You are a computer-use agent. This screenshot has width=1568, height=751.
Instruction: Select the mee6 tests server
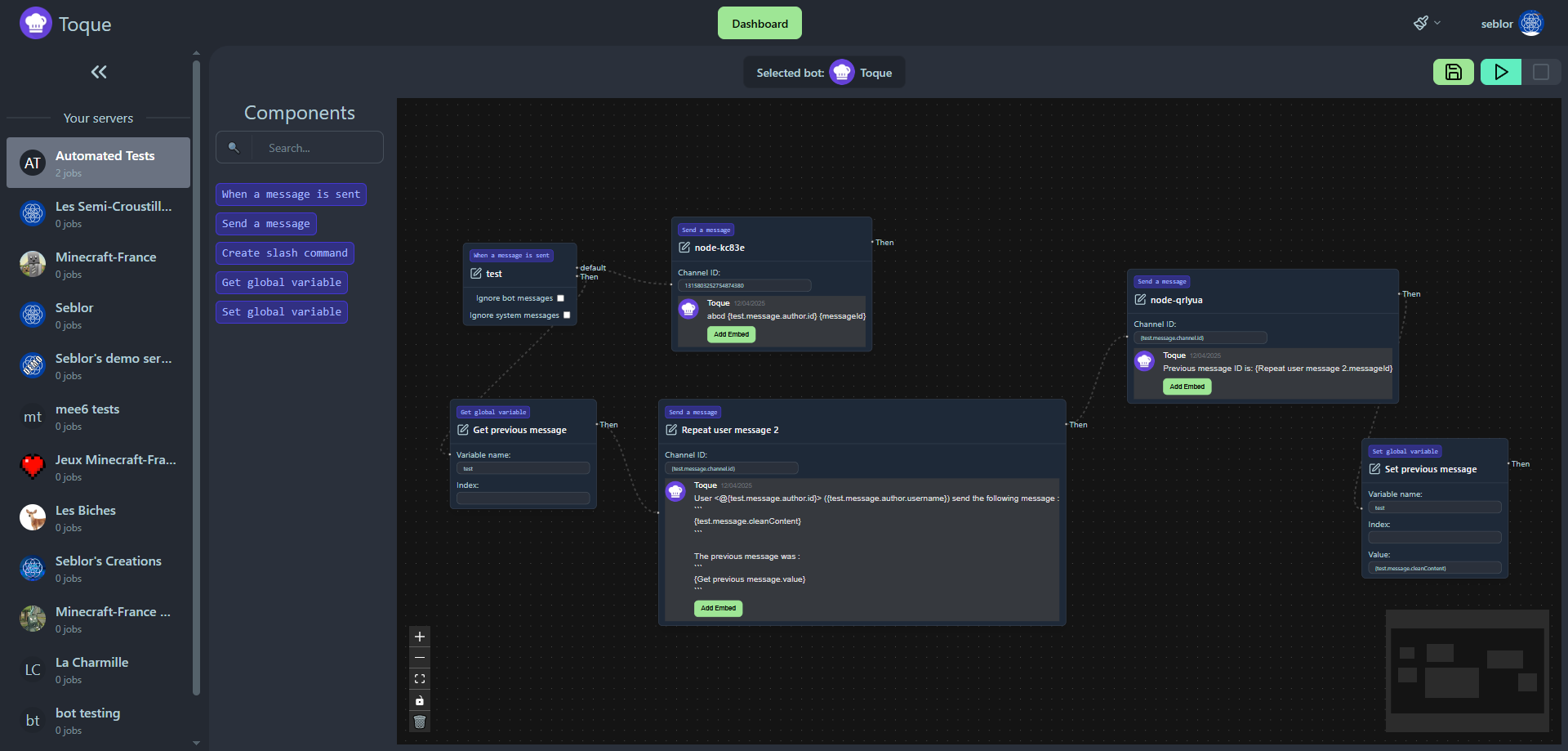point(98,416)
